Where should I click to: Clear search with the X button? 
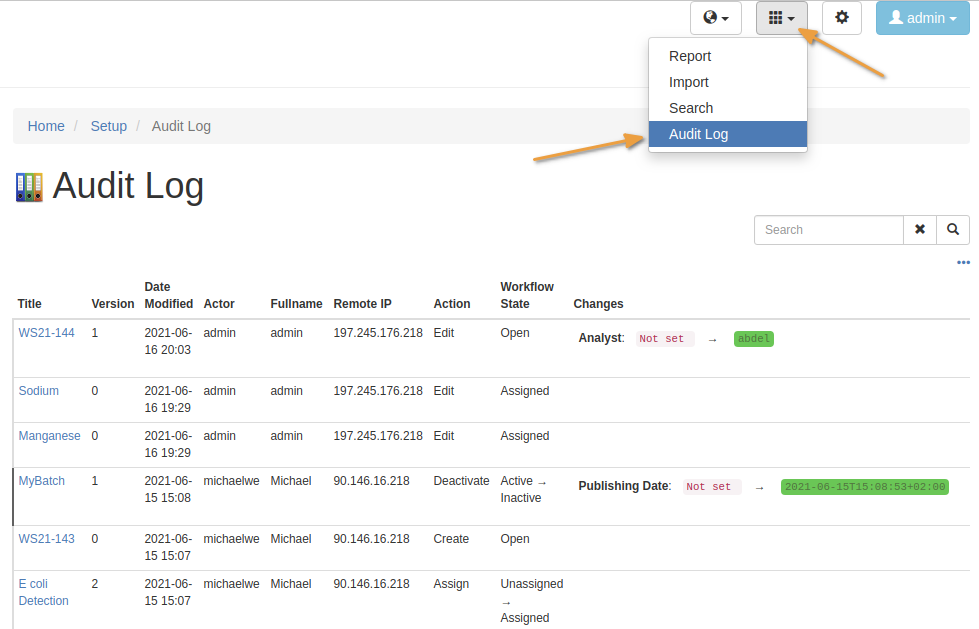coord(920,230)
